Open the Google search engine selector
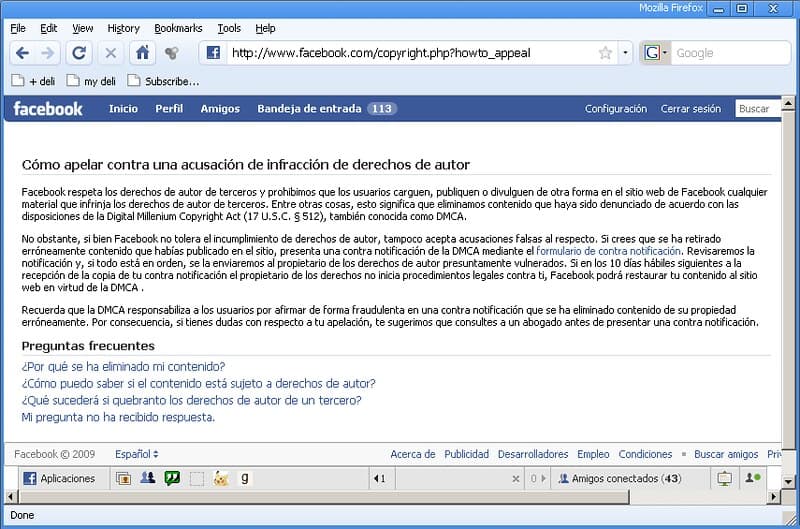The image size is (800, 529). point(655,53)
